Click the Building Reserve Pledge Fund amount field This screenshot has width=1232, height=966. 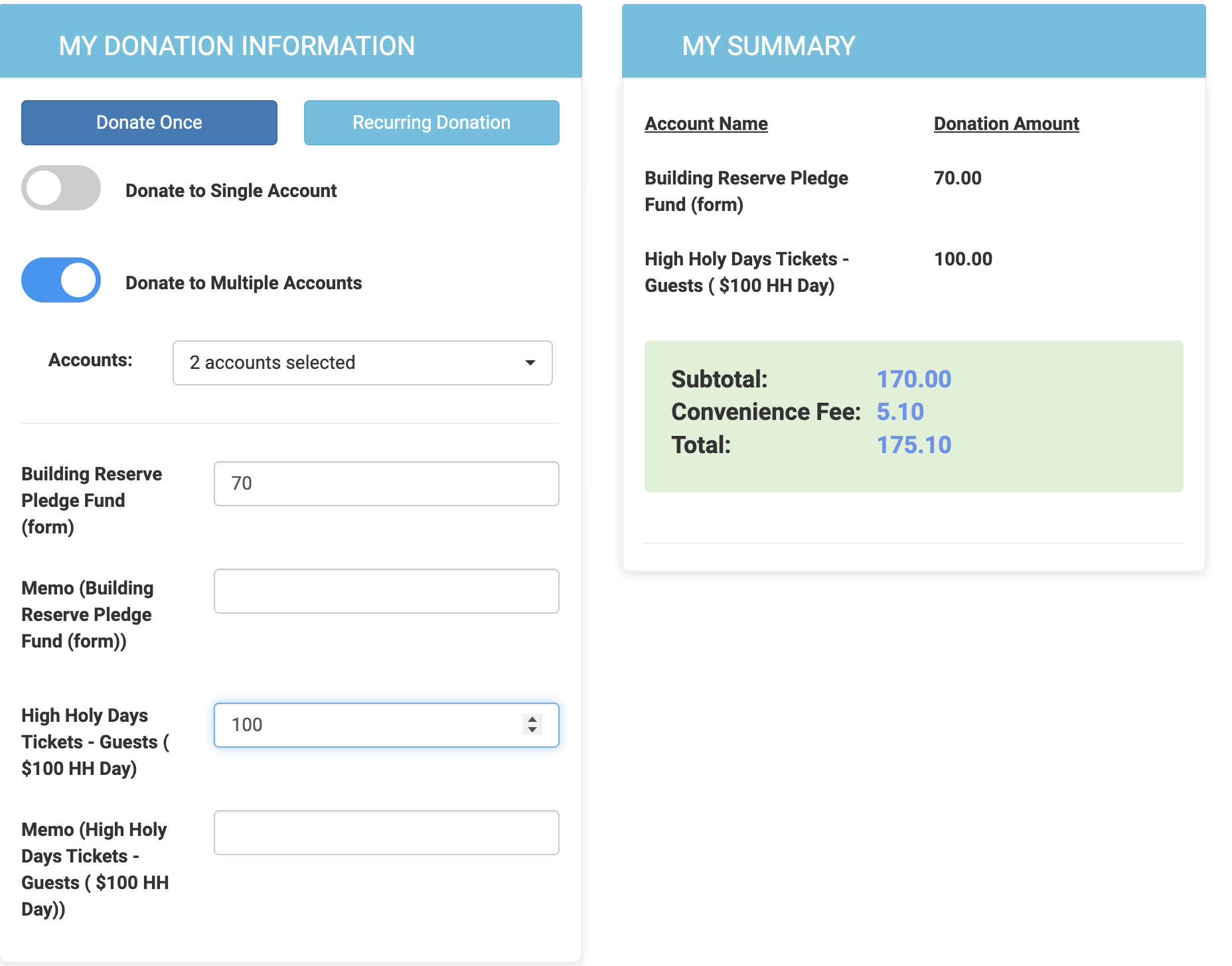tap(386, 484)
